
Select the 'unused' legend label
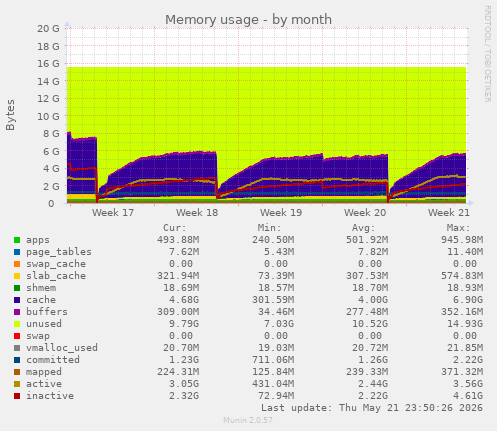[x=44, y=324]
